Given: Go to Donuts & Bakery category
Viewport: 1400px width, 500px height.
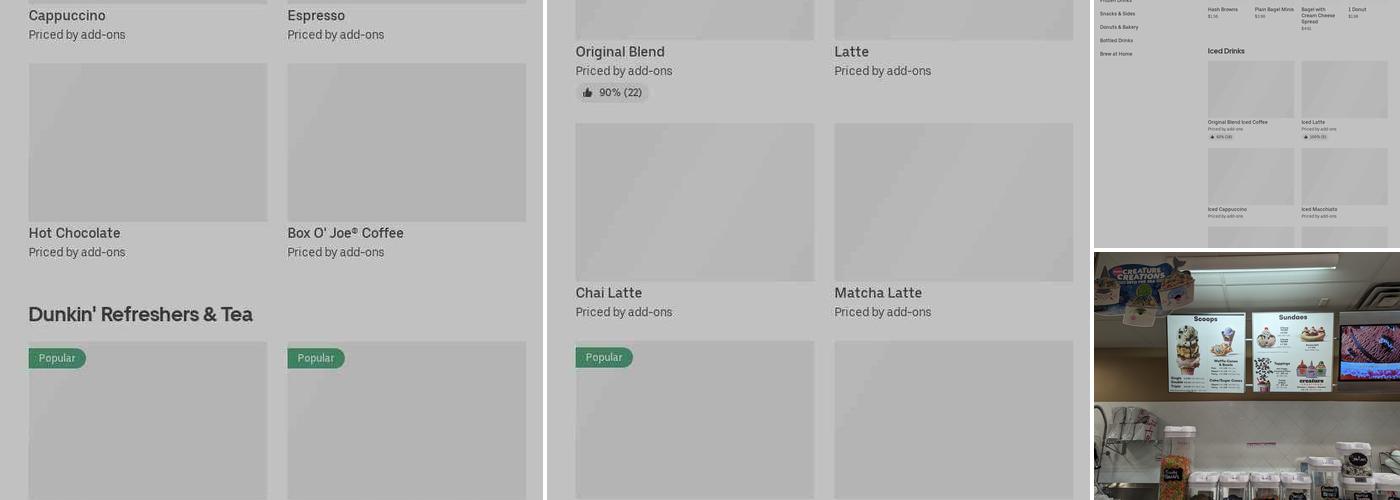Looking at the screenshot, I should click(1119, 27).
